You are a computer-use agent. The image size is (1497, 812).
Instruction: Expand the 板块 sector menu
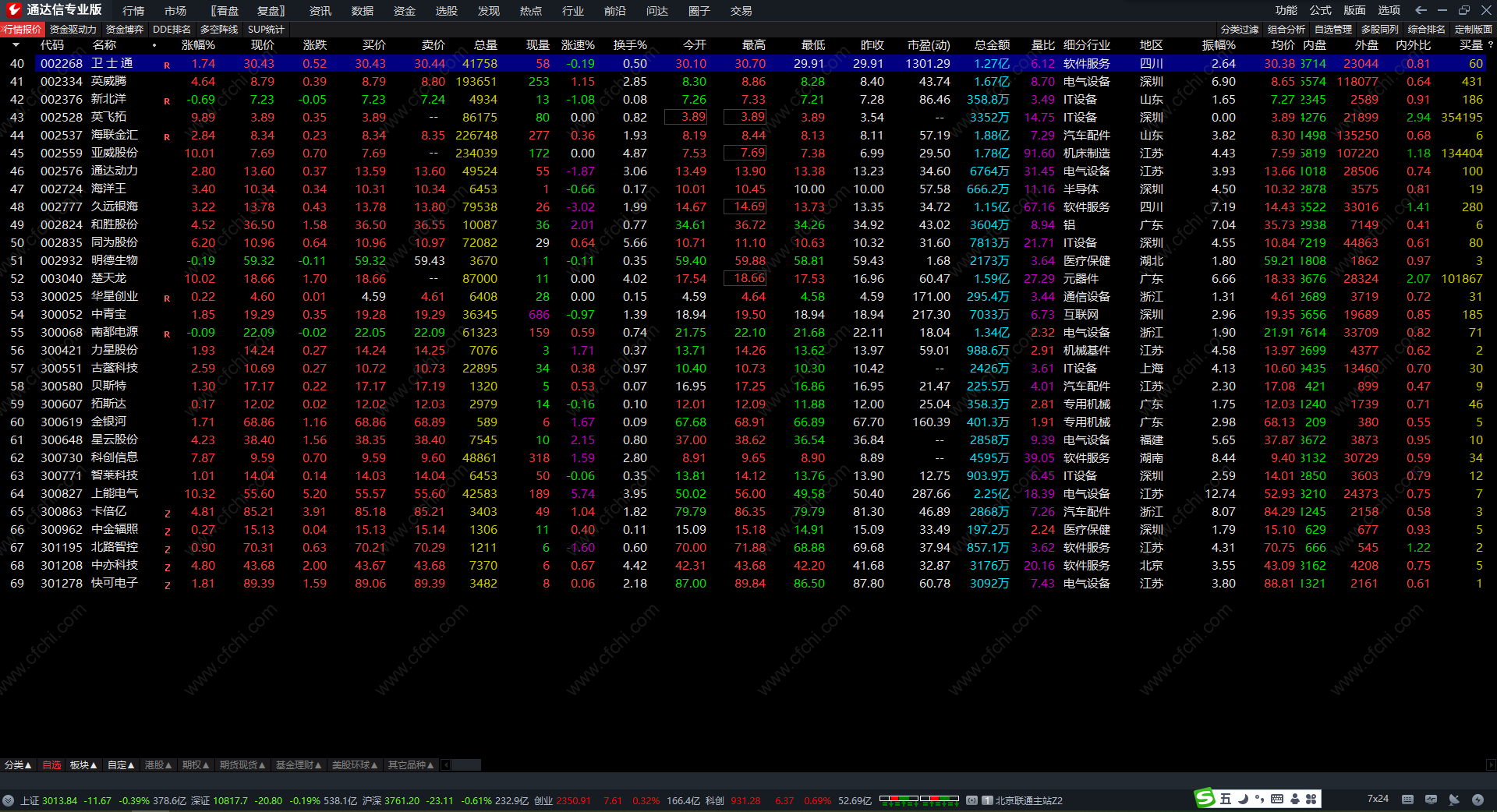click(x=83, y=765)
